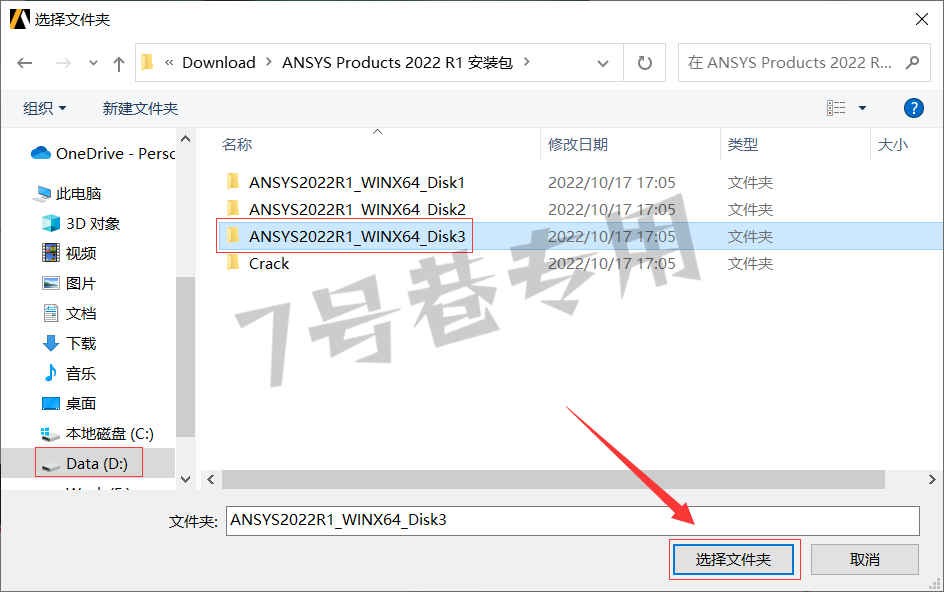Open 音乐 in sidebar
The height and width of the screenshot is (592, 944).
(69, 374)
